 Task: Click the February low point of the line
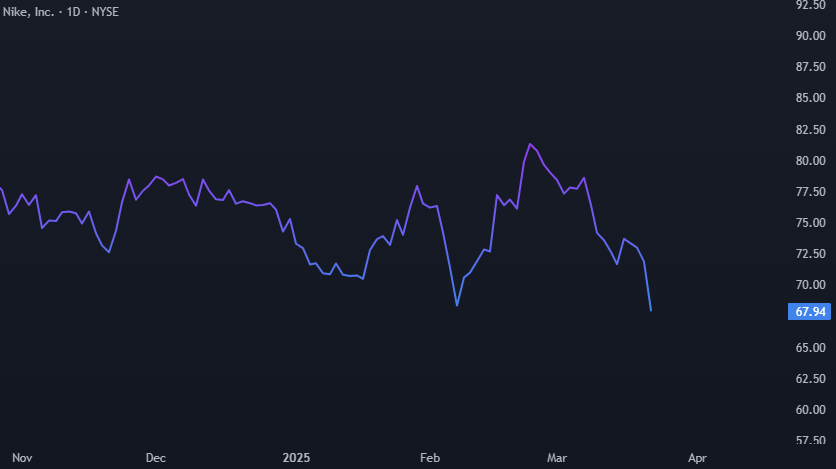click(x=457, y=305)
